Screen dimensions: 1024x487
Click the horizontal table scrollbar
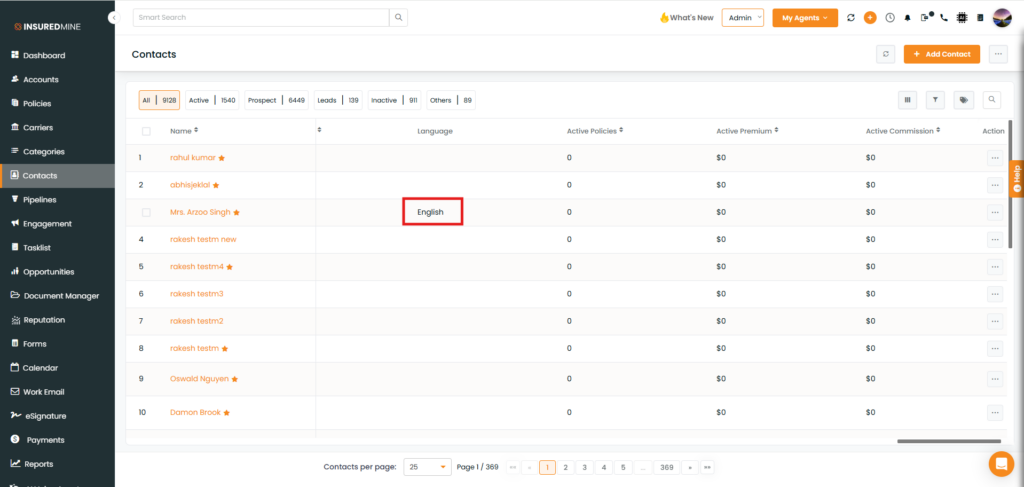coord(948,441)
